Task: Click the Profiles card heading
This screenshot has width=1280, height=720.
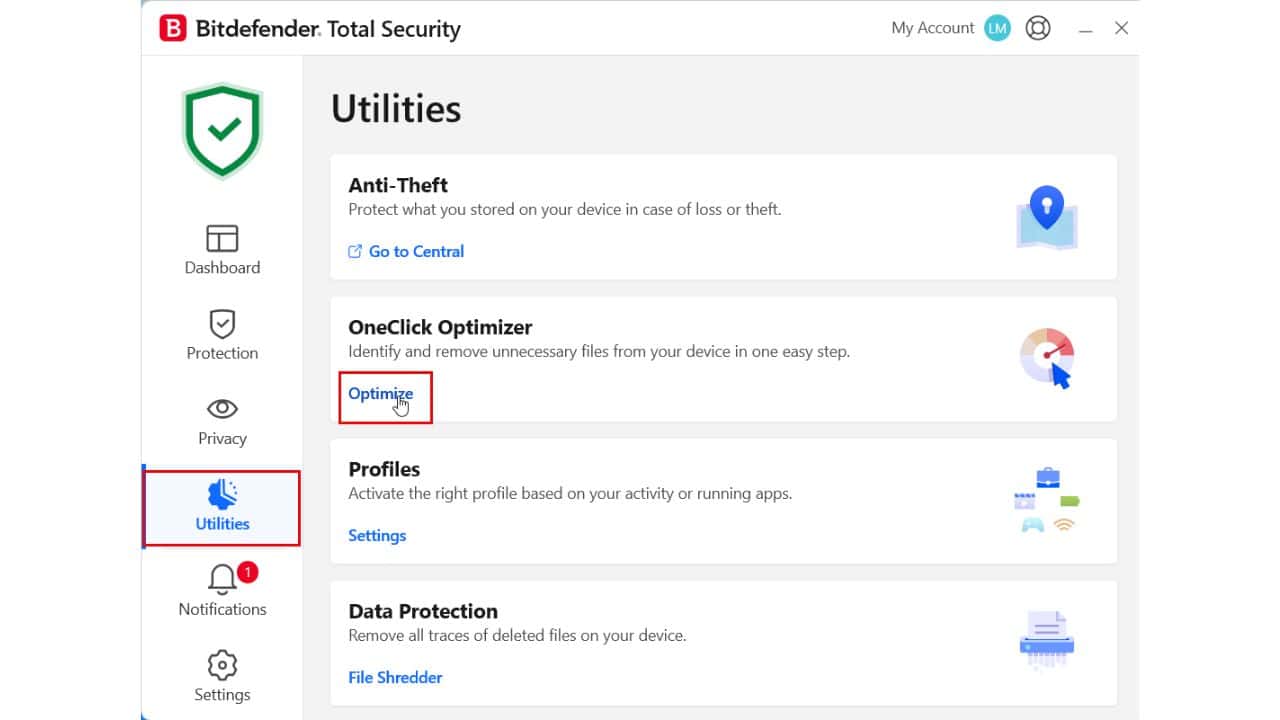Action: 384,469
